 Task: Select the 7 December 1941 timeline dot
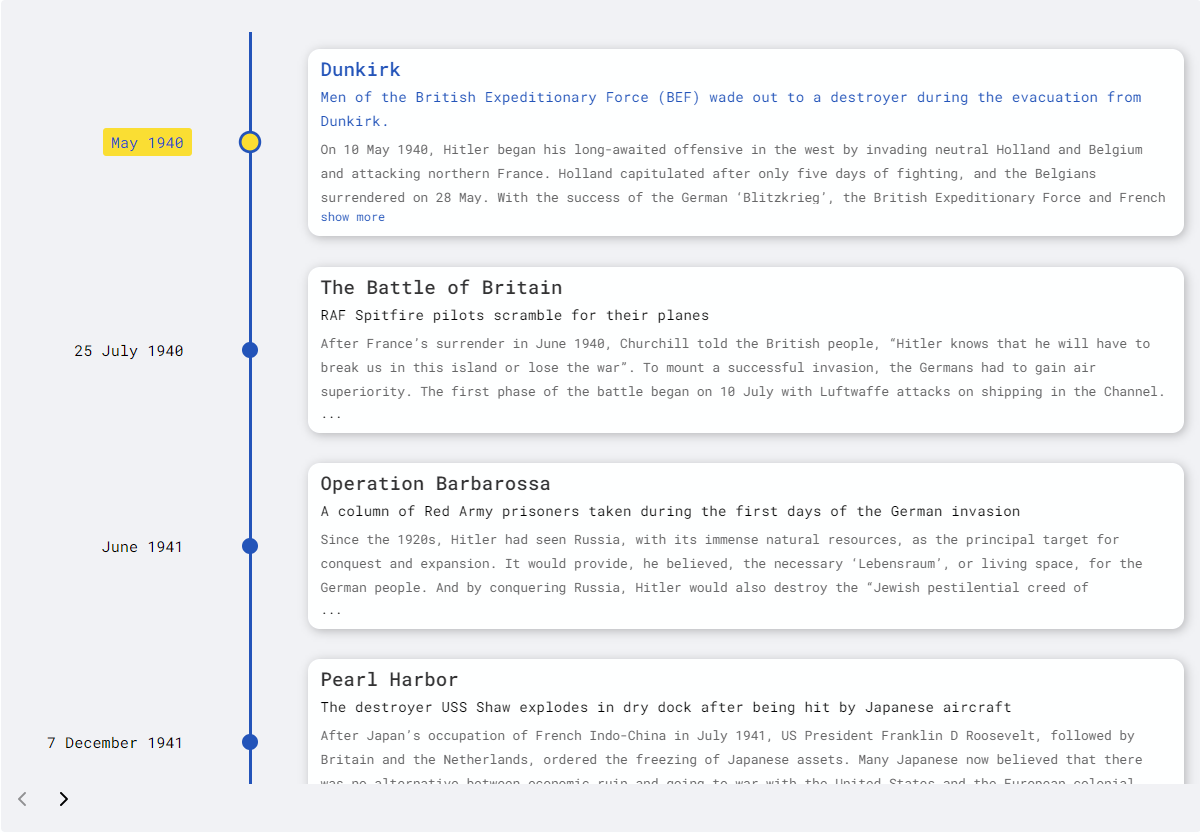(x=250, y=742)
